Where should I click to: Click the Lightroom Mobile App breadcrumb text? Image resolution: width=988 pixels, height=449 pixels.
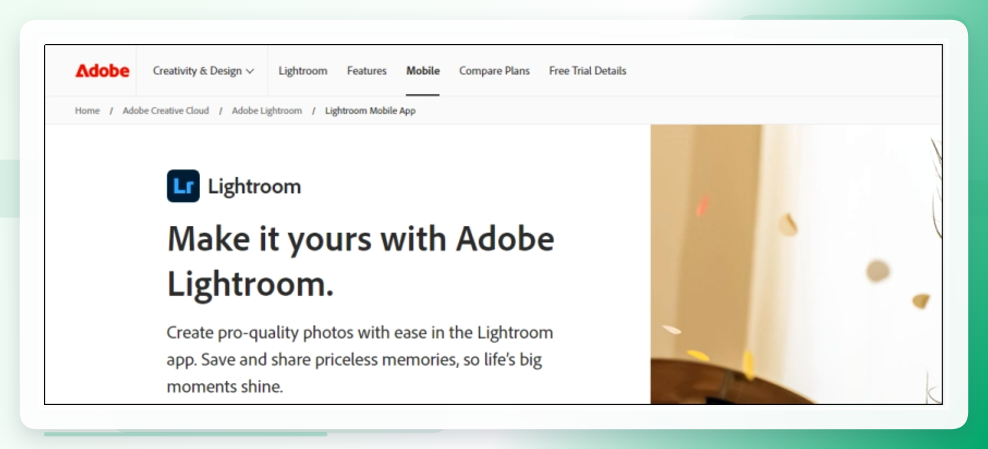click(x=370, y=111)
